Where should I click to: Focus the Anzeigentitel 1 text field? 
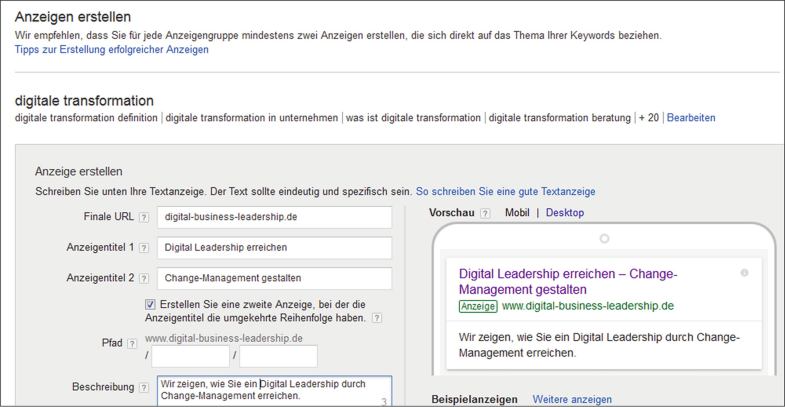pyautogui.click(x=275, y=248)
